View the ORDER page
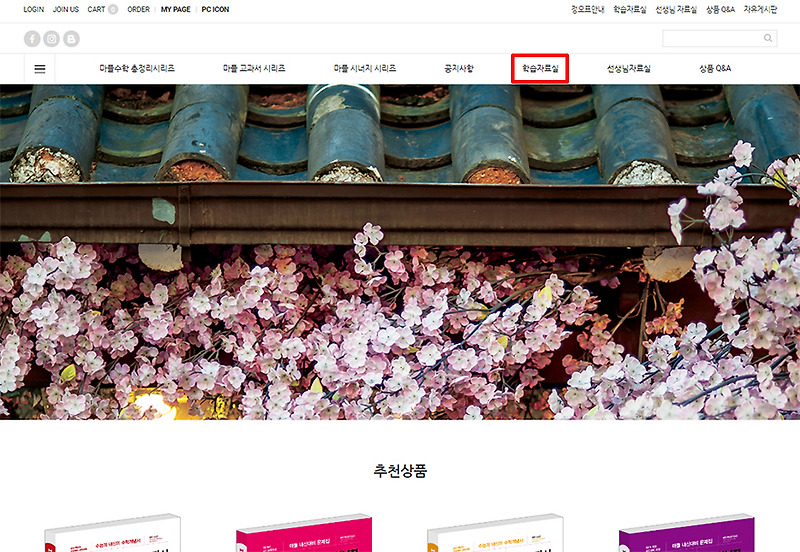 (138, 9)
